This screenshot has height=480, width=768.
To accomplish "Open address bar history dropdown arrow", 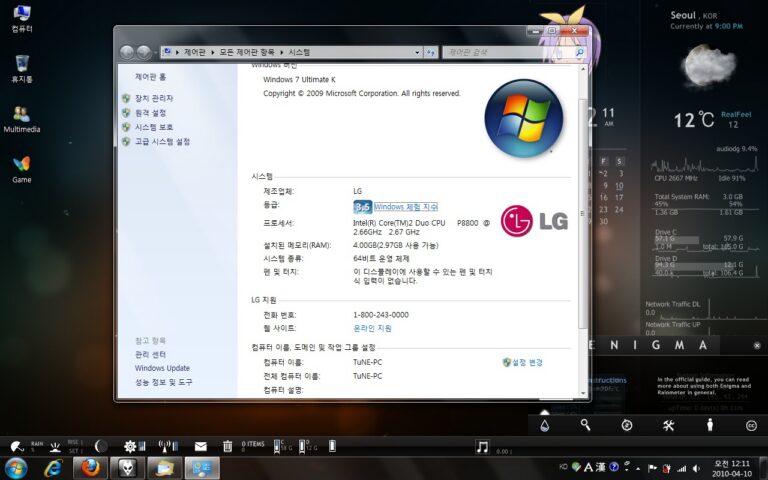I will pyautogui.click(x=417, y=52).
